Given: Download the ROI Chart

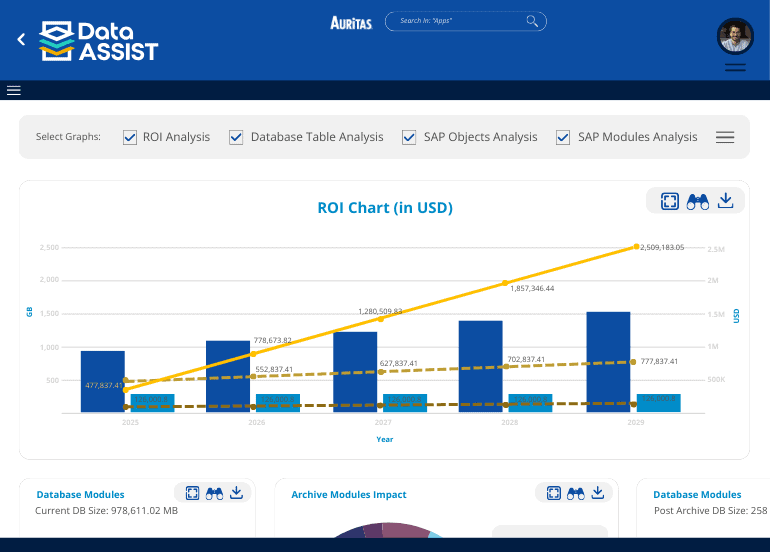Looking at the screenshot, I should [725, 200].
